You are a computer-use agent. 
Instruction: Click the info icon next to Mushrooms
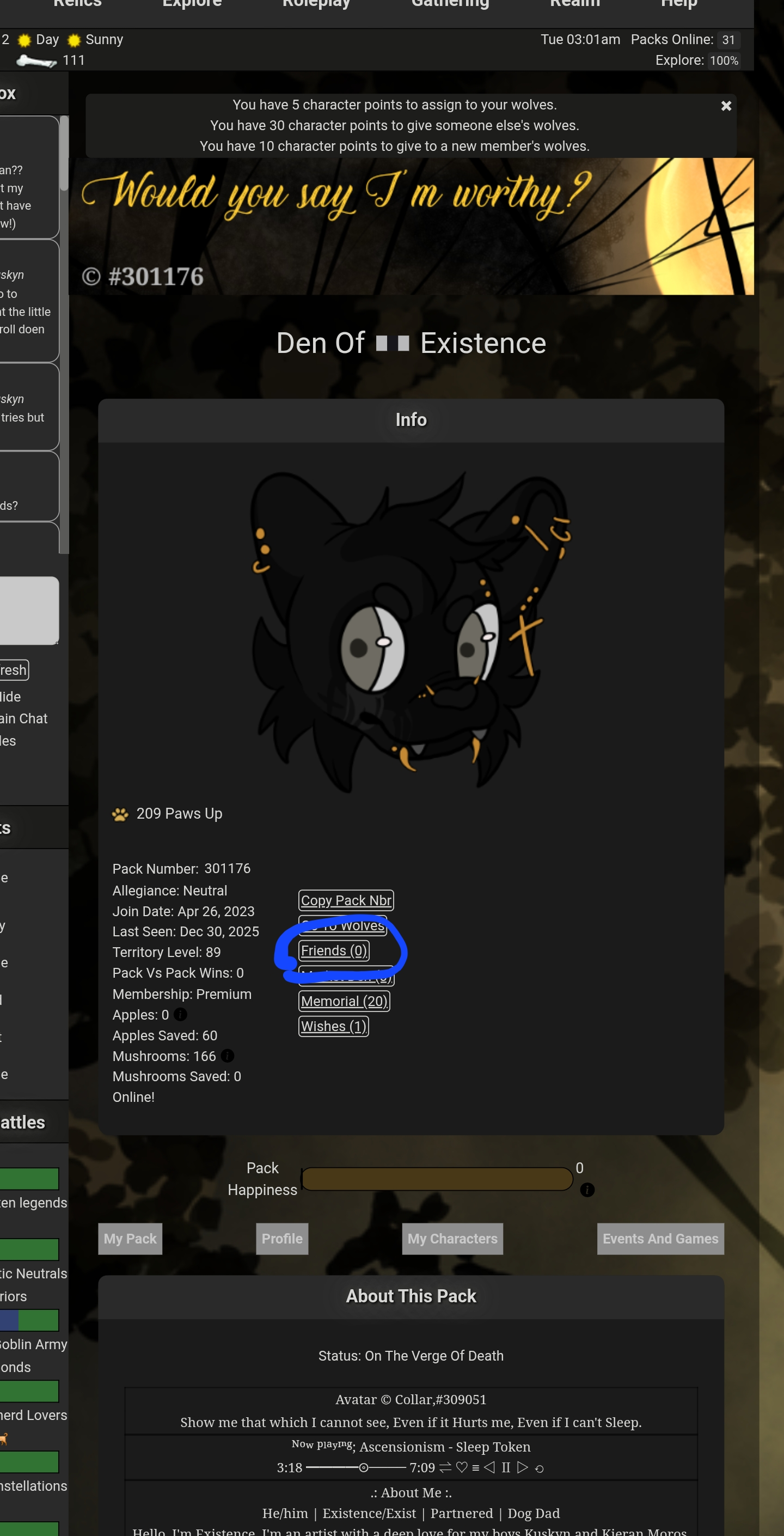click(x=227, y=1056)
